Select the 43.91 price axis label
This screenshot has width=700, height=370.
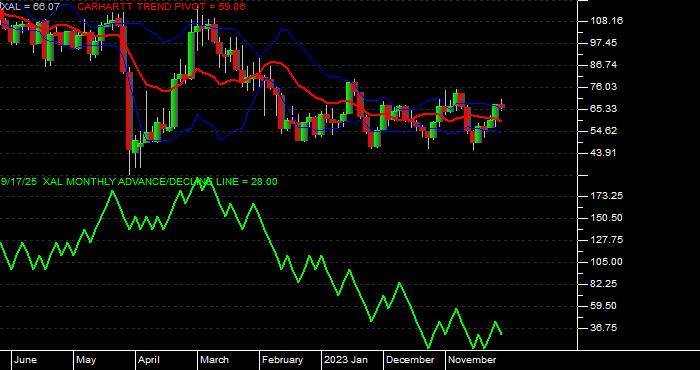click(603, 153)
